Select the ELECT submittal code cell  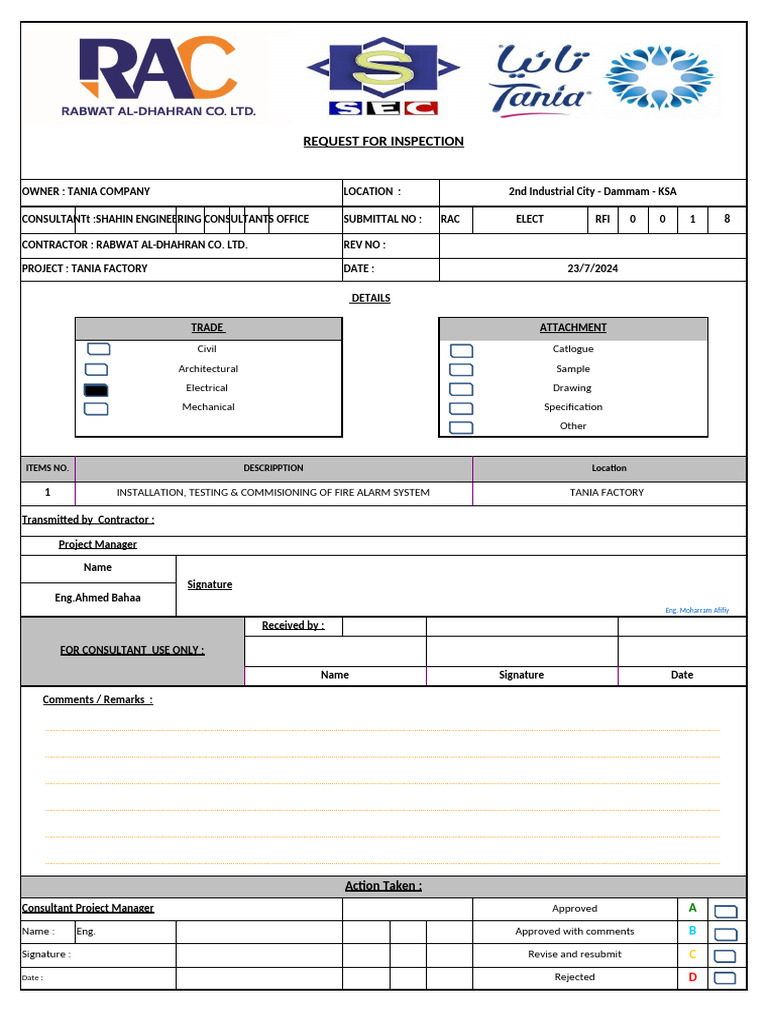pyautogui.click(x=530, y=219)
